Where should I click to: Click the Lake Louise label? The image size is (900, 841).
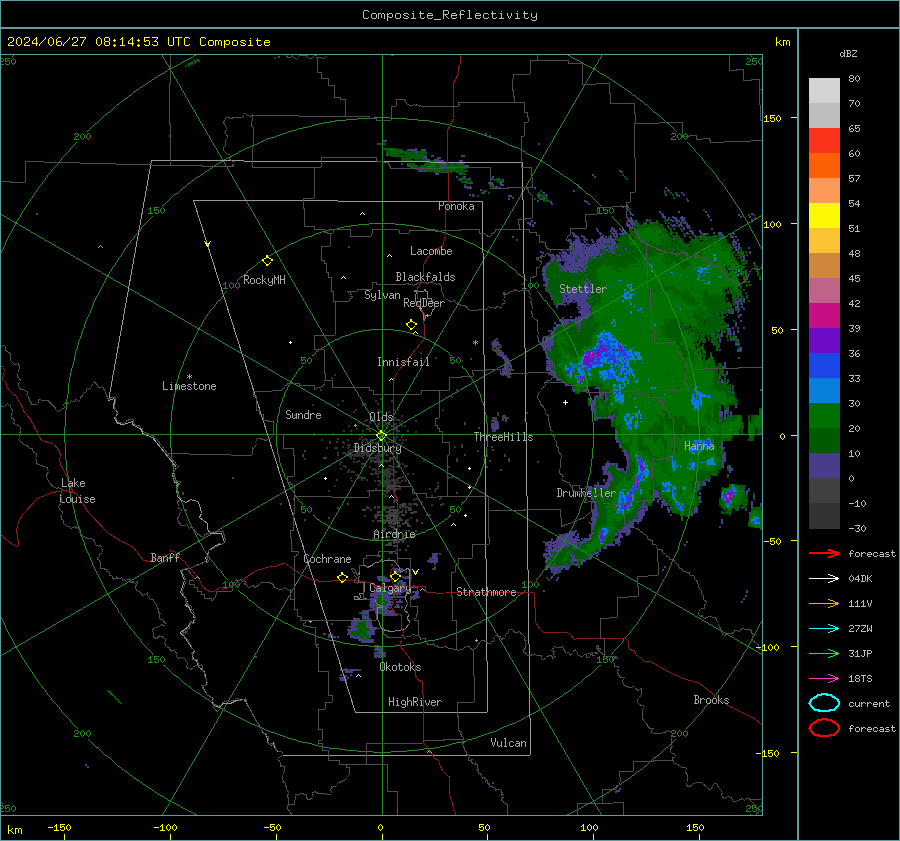(x=77, y=491)
